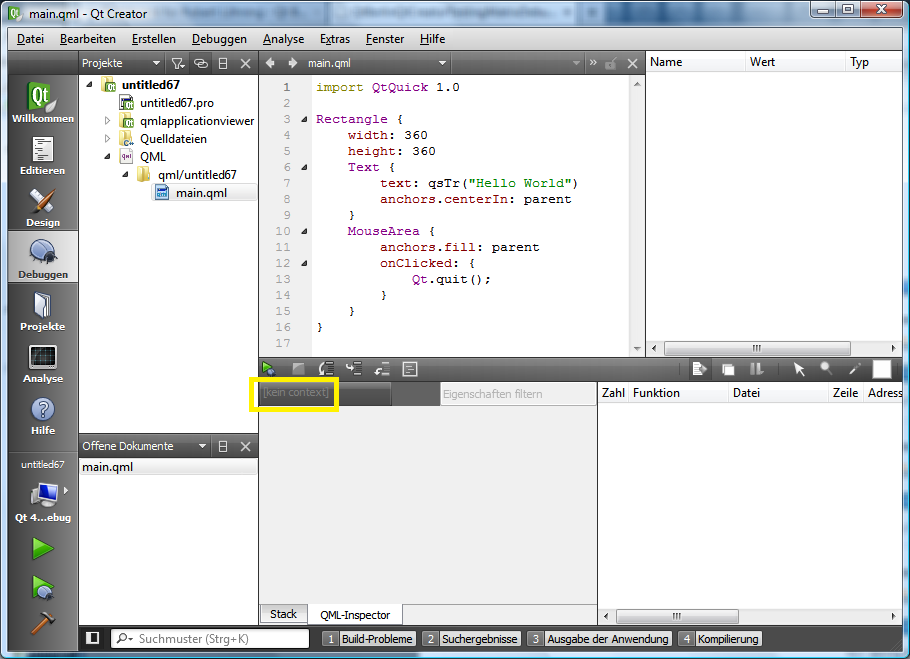
Task: Toggle the sidebar visibility button
Action: [x=92, y=638]
